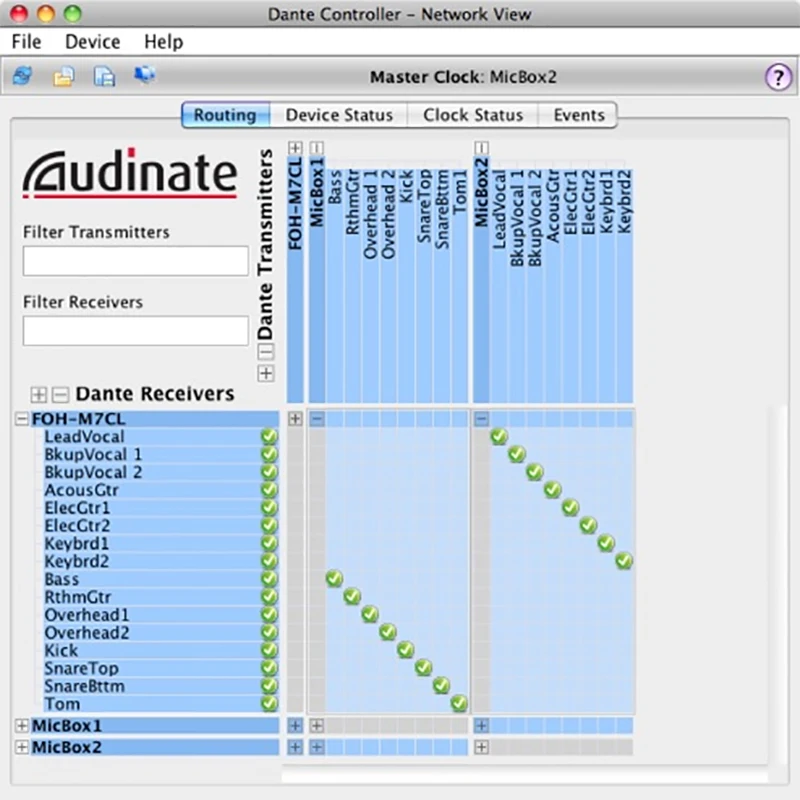Switch to the Clock Status tab
Viewport: 800px width, 800px height.
[x=473, y=115]
